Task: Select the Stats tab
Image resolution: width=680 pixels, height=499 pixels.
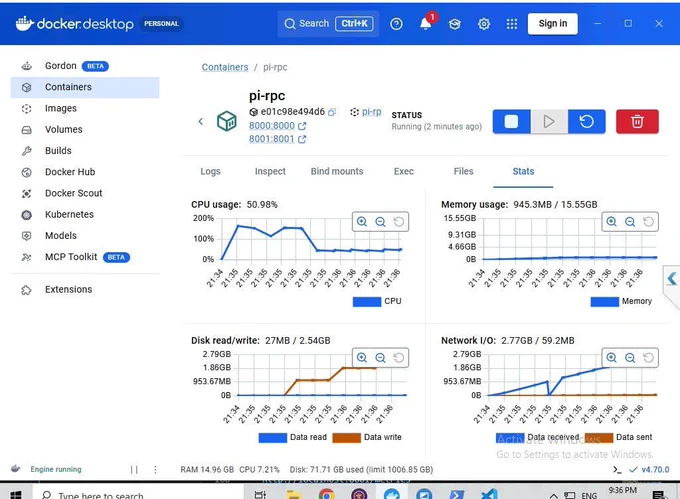Action: point(523,171)
